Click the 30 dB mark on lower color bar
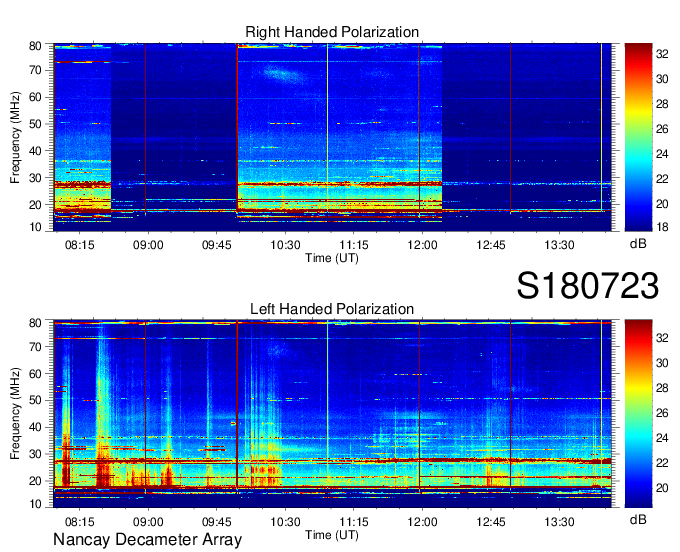Viewport: 680px width, 552px height. [662, 363]
